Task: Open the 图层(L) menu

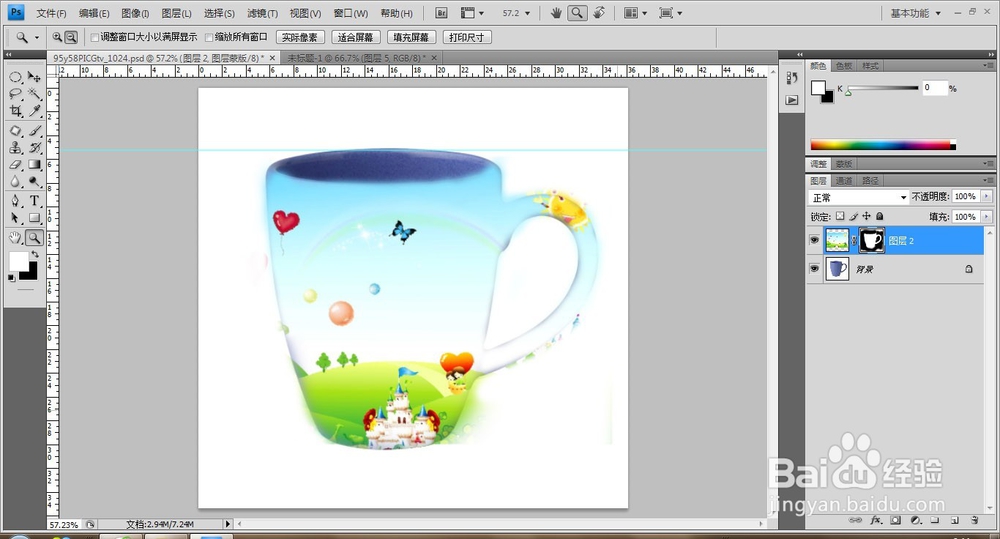Action: coord(177,13)
